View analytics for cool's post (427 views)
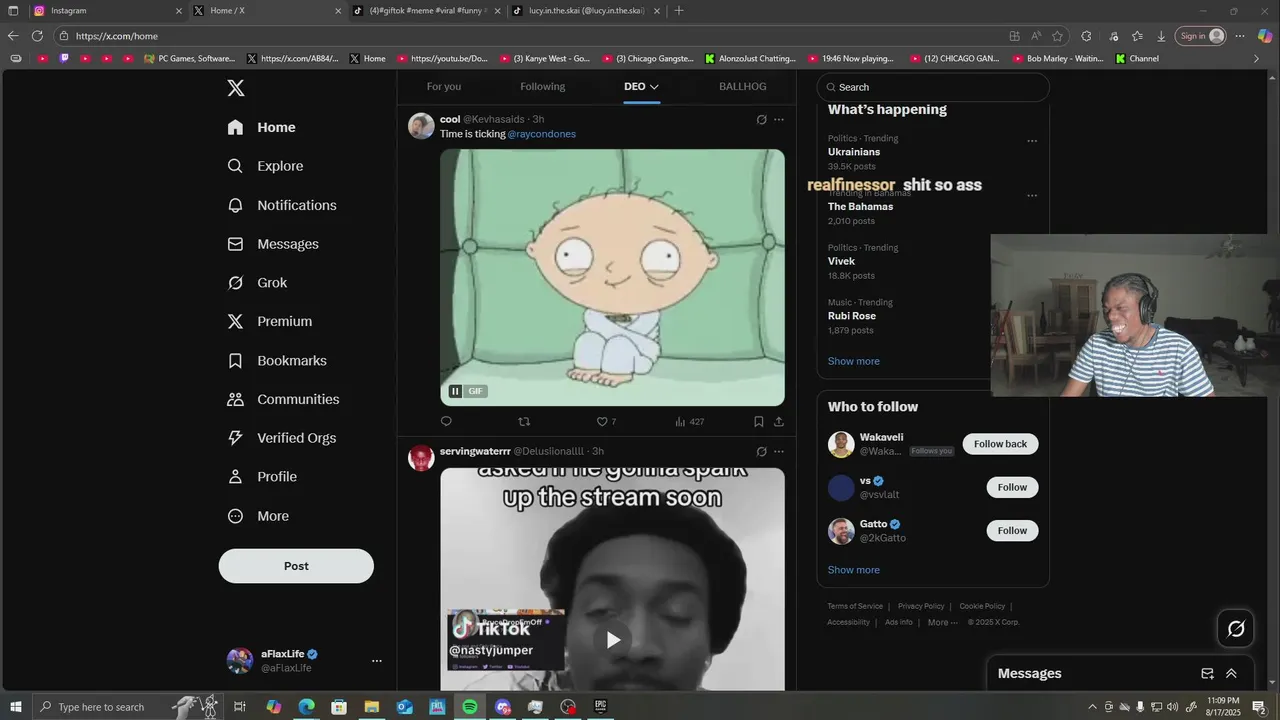Screen dimensions: 1280x720 (689, 421)
